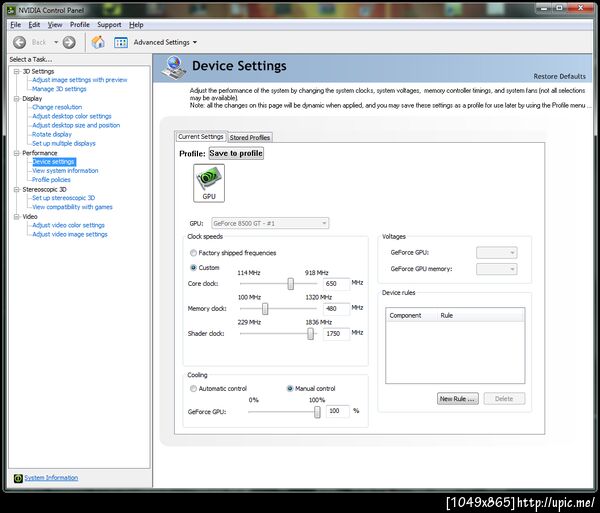Click the Core clock MHz value field

336,284
